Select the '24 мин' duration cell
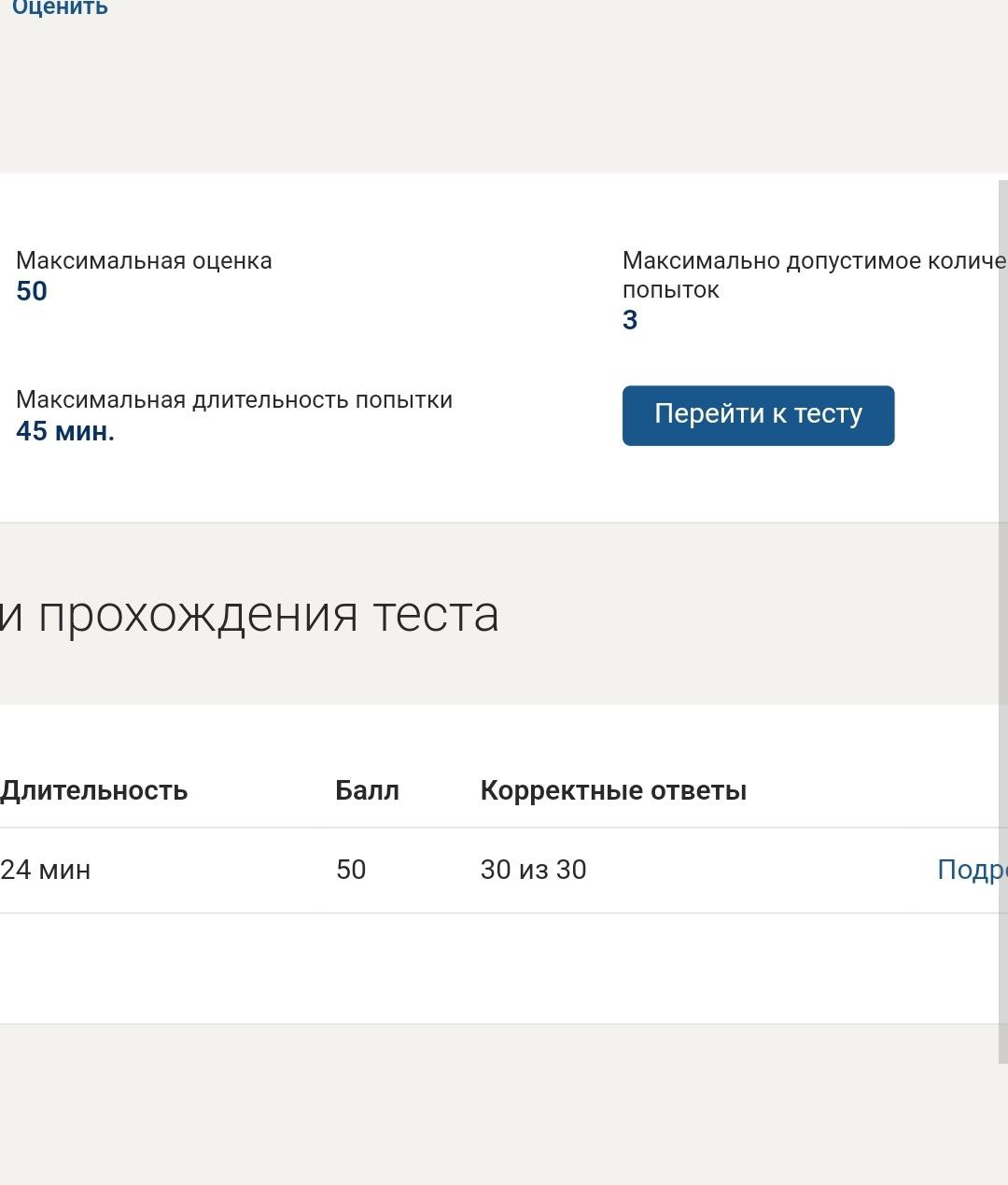Viewport: 1008px width, 1185px height. [46, 870]
